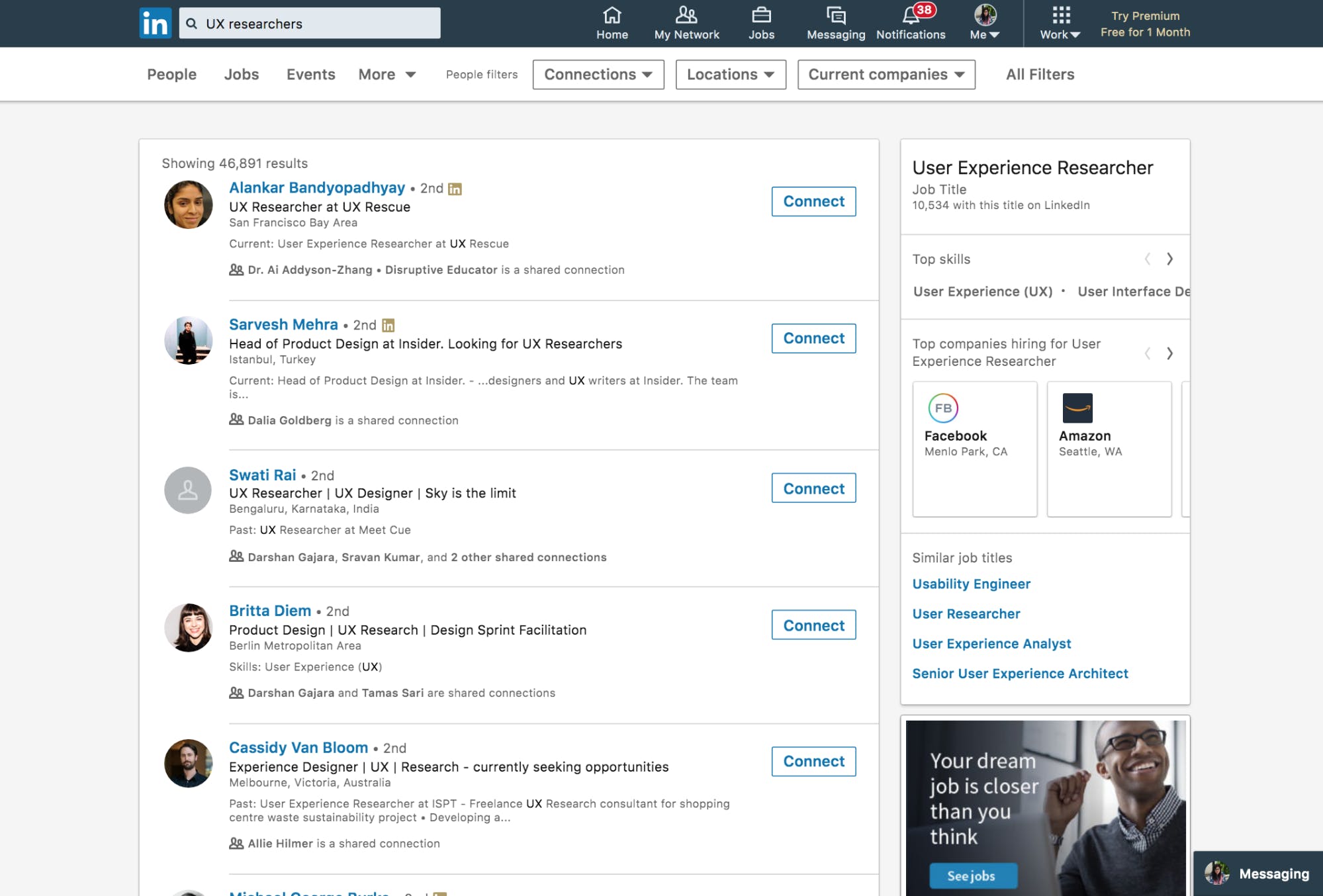Click the LinkedIn logo

coord(156,23)
